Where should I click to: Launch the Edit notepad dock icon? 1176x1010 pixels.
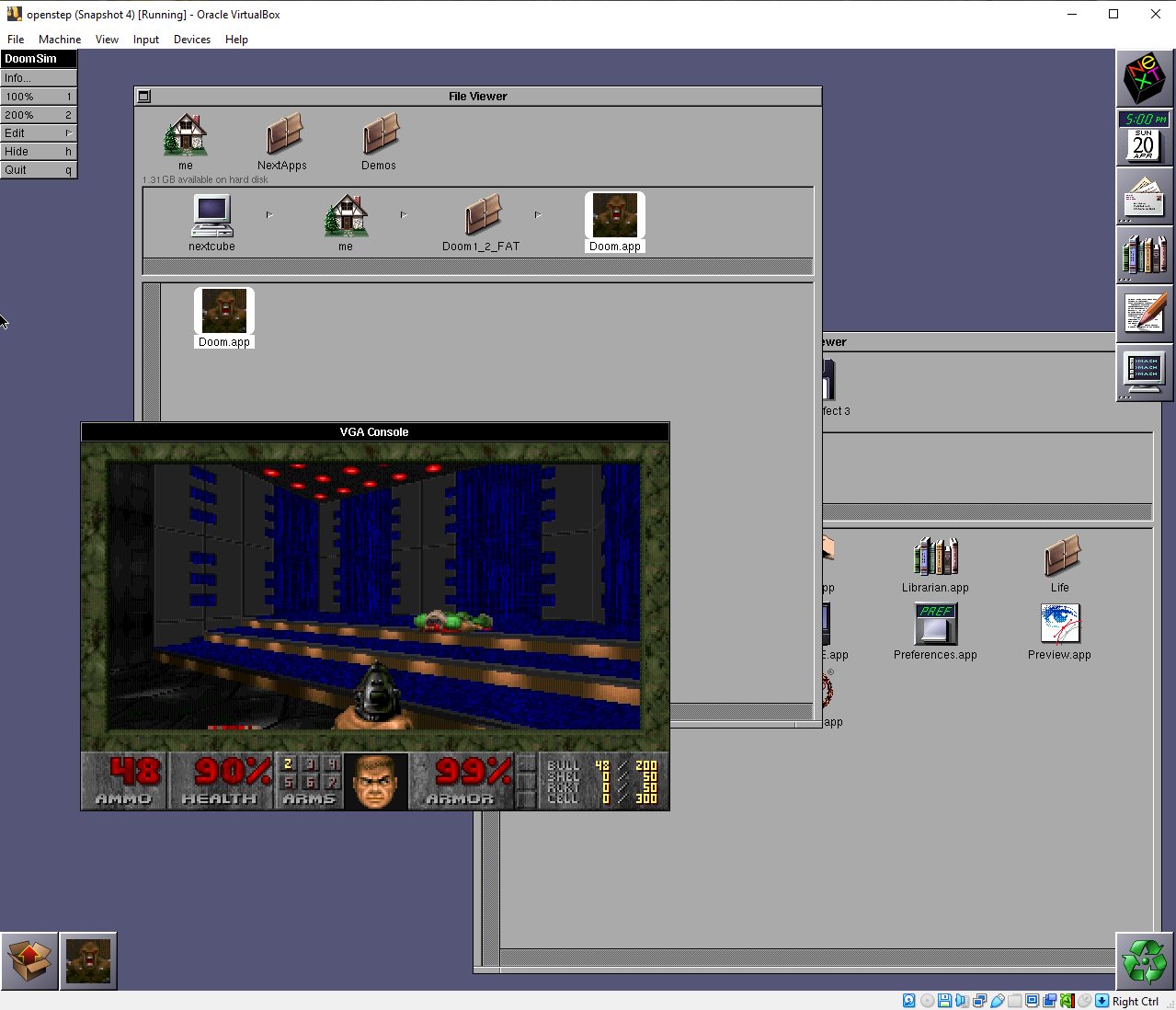pos(1144,313)
